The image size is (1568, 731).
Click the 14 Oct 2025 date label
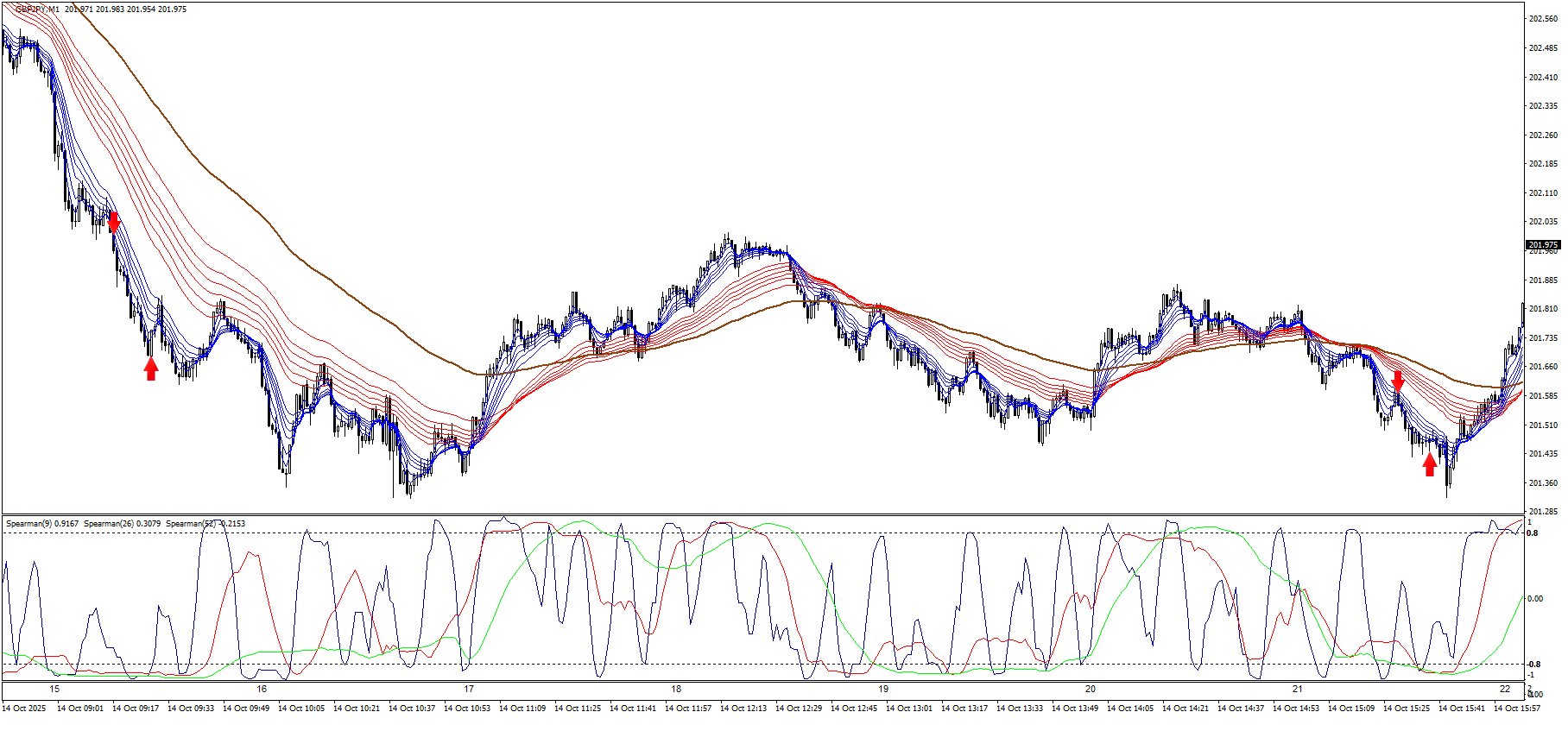click(24, 709)
